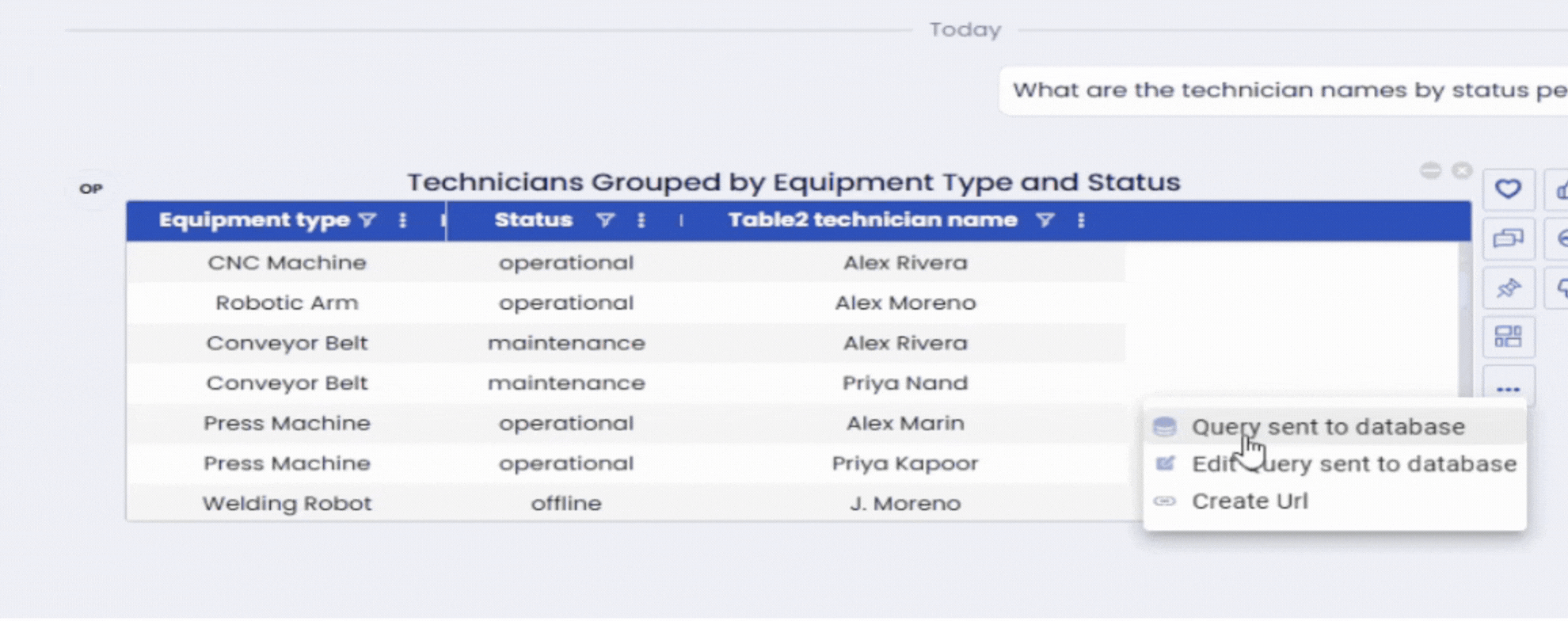Image resolution: width=1568 pixels, height=621 pixels.
Task: Toggle the filter on Table2 technician name column
Action: coord(1045,221)
